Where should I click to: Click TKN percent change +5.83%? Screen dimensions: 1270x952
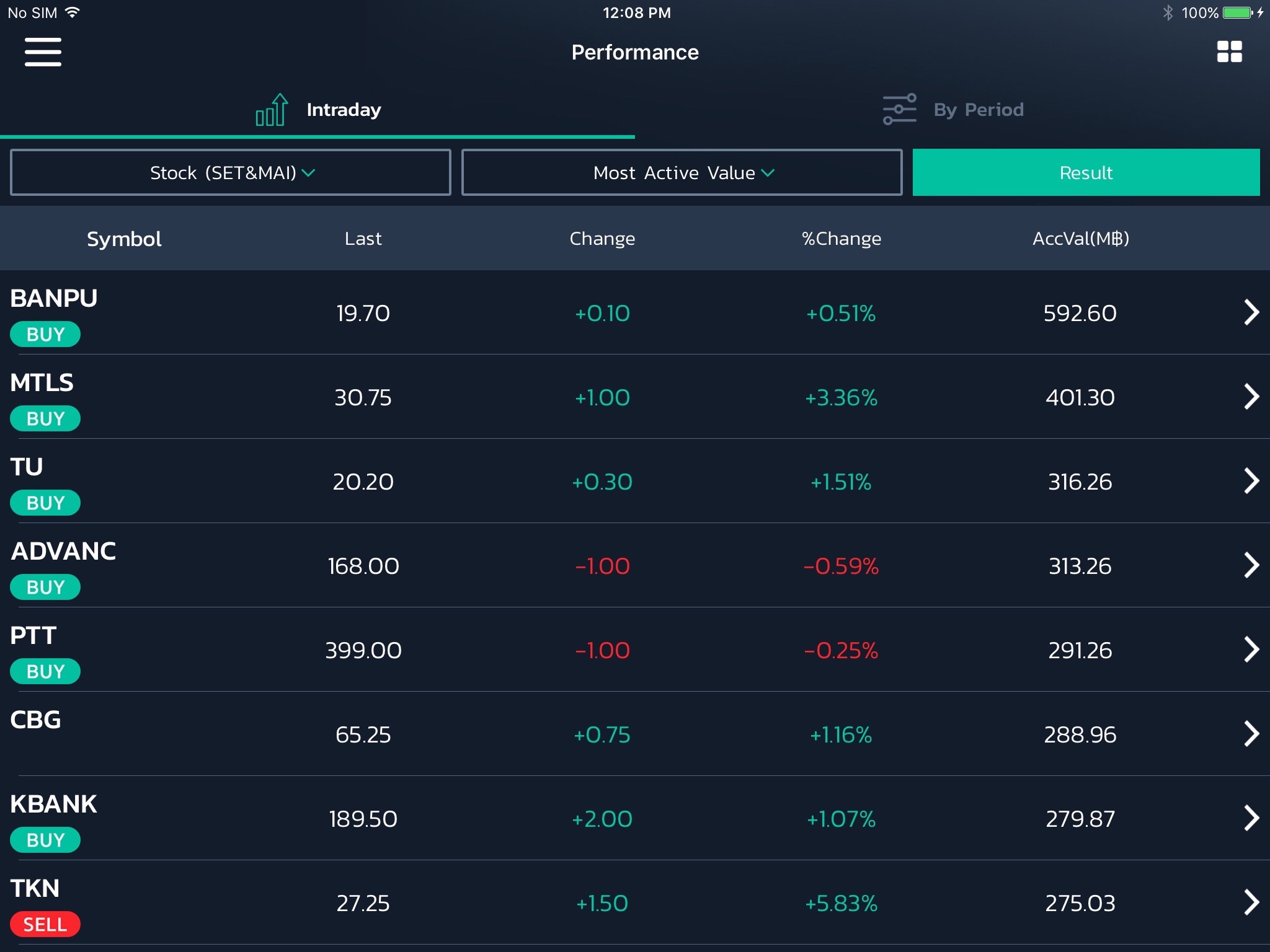click(841, 903)
